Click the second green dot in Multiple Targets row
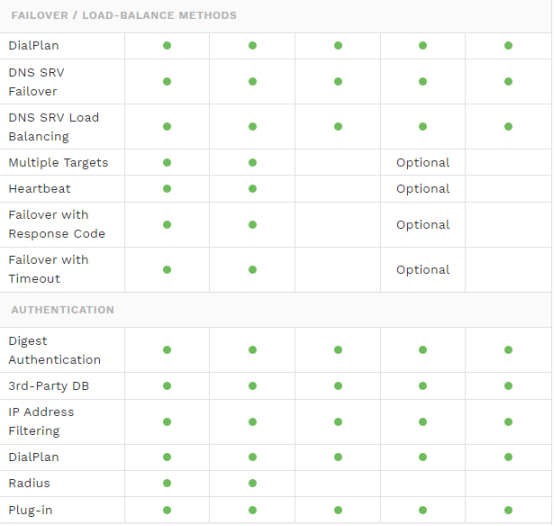The width and height of the screenshot is (554, 526). click(253, 162)
